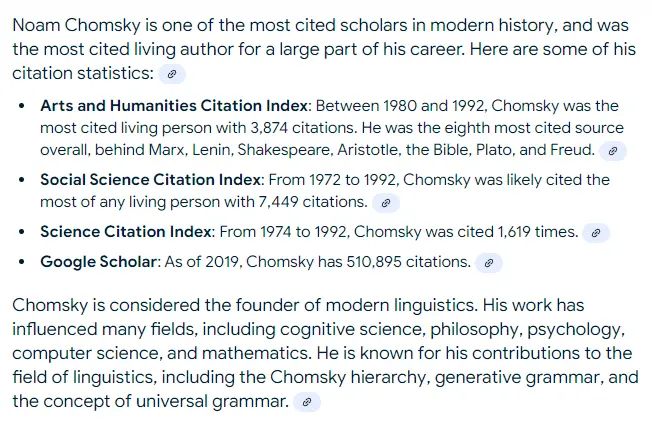The width and height of the screenshot is (652, 426).
Task: Select the bold Science Citation Index heading
Action: click(126, 232)
